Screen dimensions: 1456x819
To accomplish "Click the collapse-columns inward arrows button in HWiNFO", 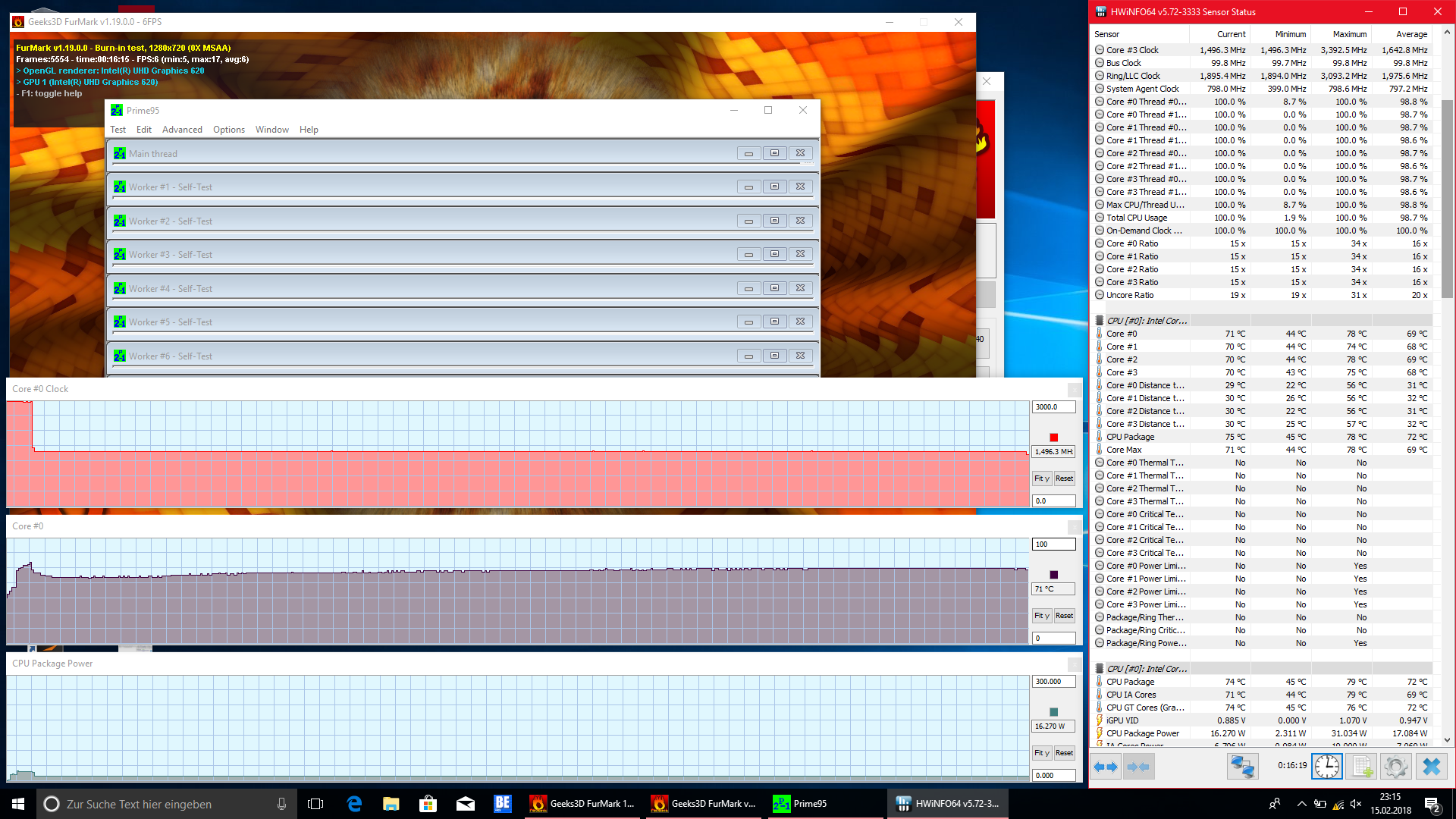I will click(1138, 767).
